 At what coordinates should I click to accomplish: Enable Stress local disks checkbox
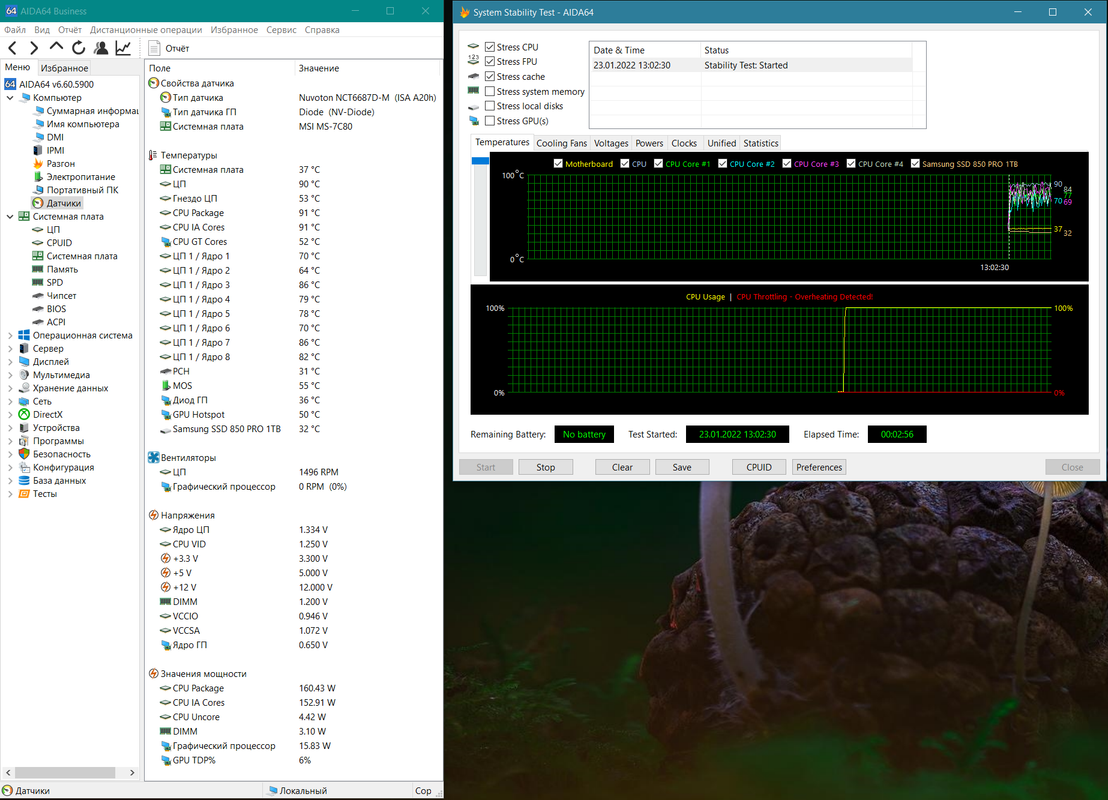point(490,106)
